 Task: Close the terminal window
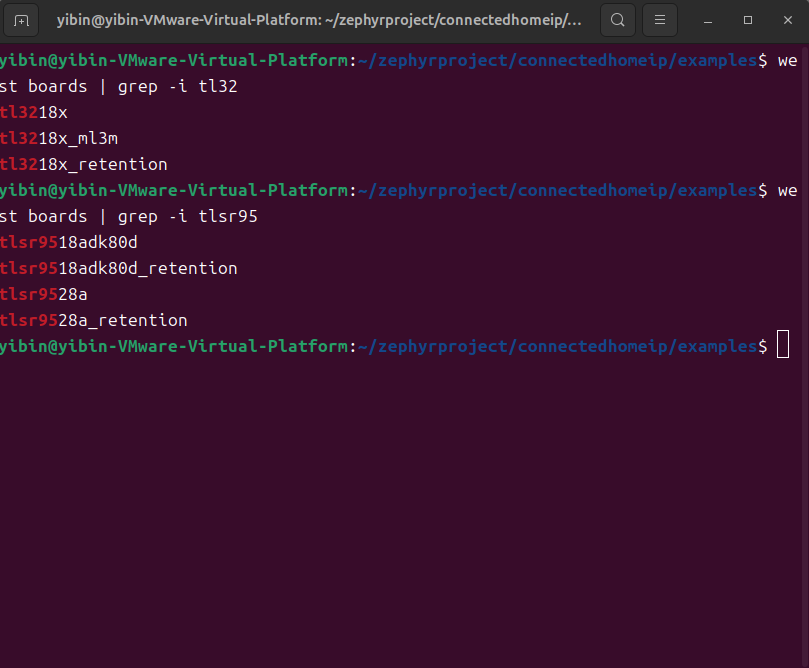tap(787, 20)
